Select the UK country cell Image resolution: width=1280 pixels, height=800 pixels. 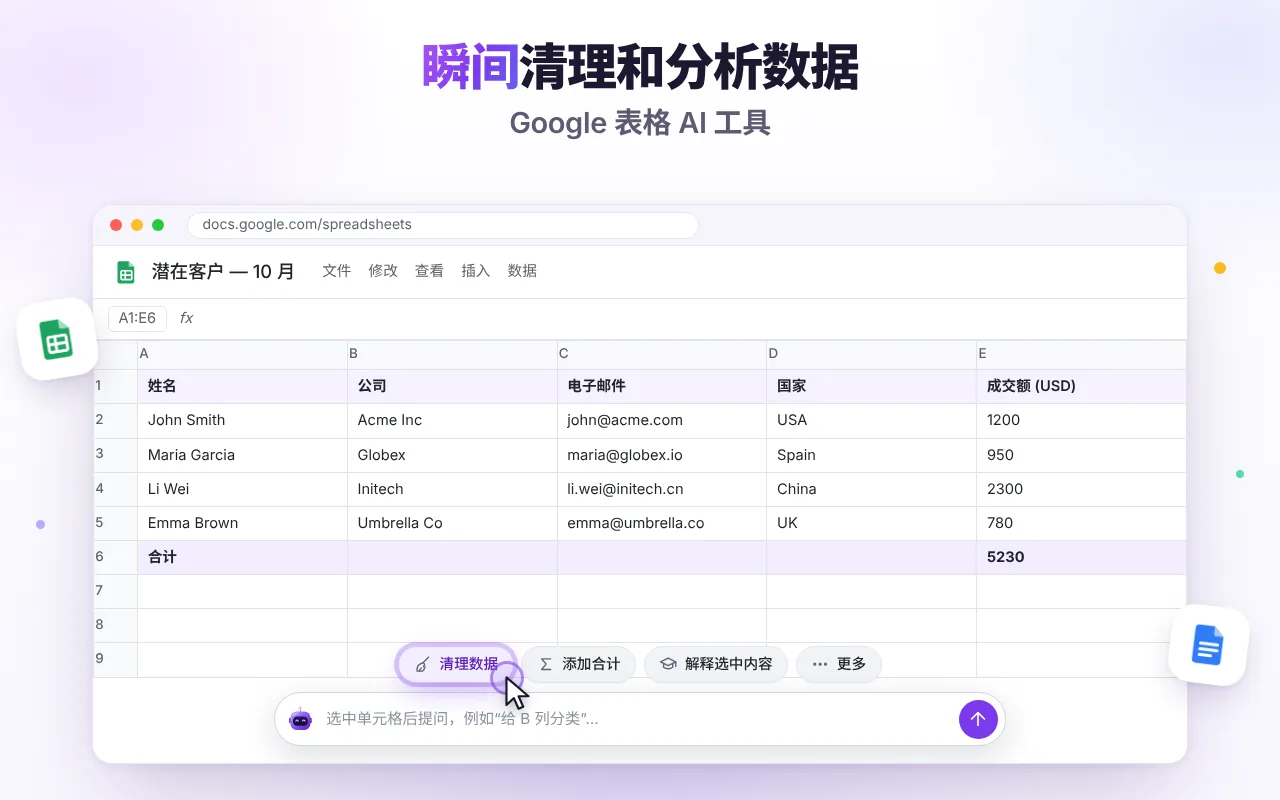(871, 523)
